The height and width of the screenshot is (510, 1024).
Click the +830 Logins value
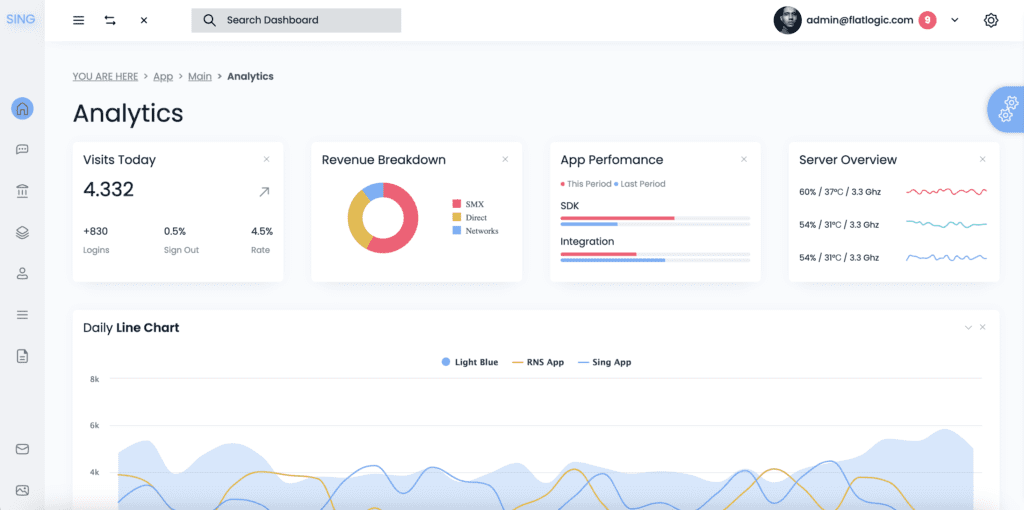pyautogui.click(x=95, y=231)
